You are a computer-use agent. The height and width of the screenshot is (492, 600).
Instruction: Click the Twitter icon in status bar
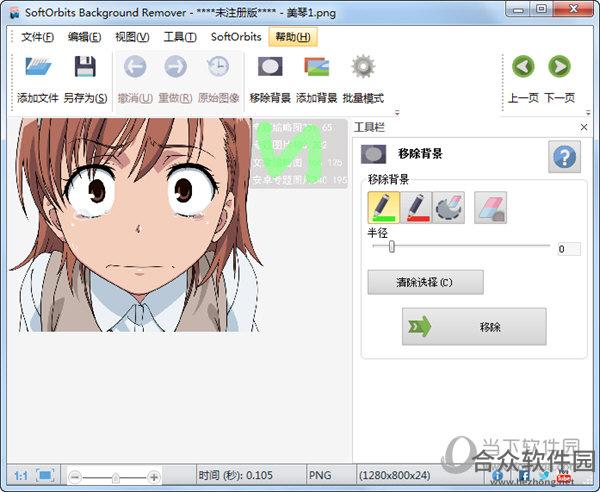544,476
